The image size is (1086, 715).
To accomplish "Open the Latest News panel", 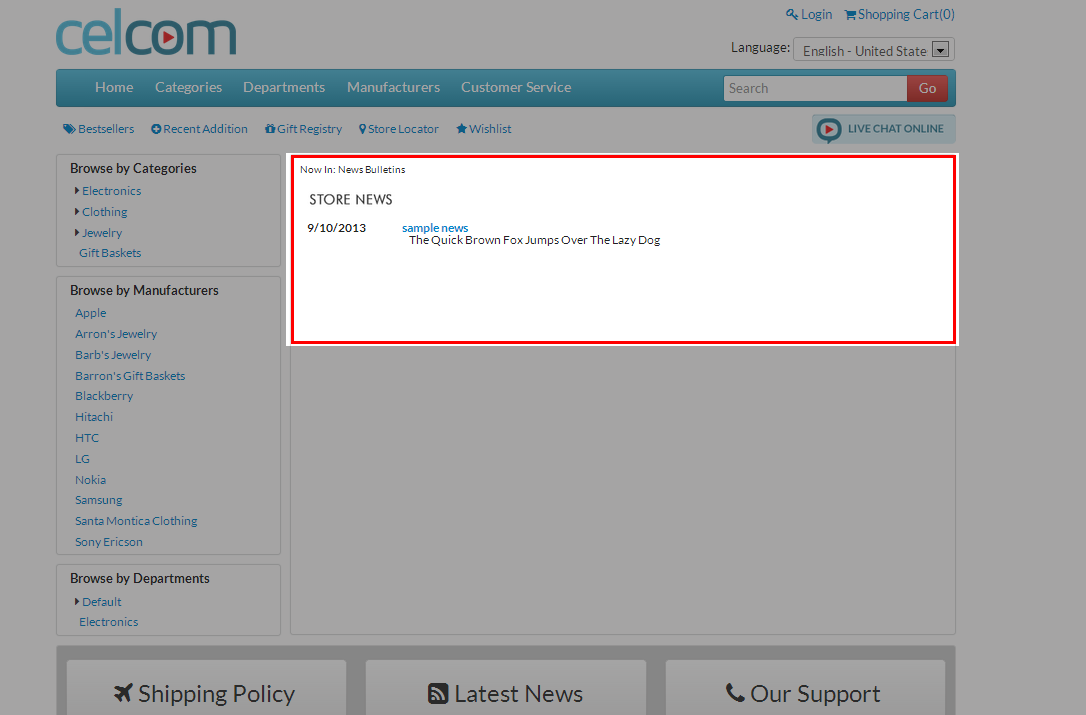I will tap(506, 687).
